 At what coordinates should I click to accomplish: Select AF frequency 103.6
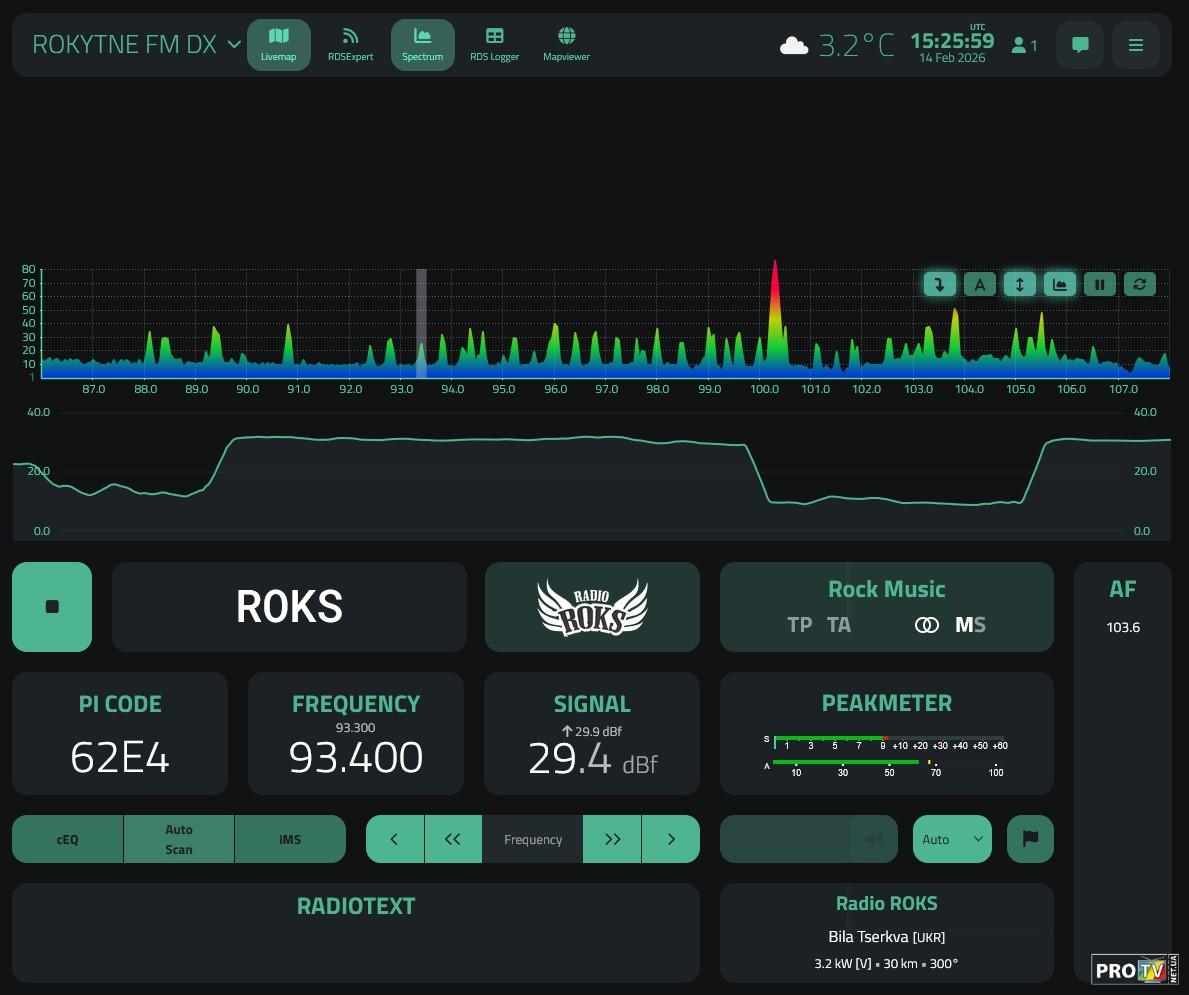[1123, 628]
